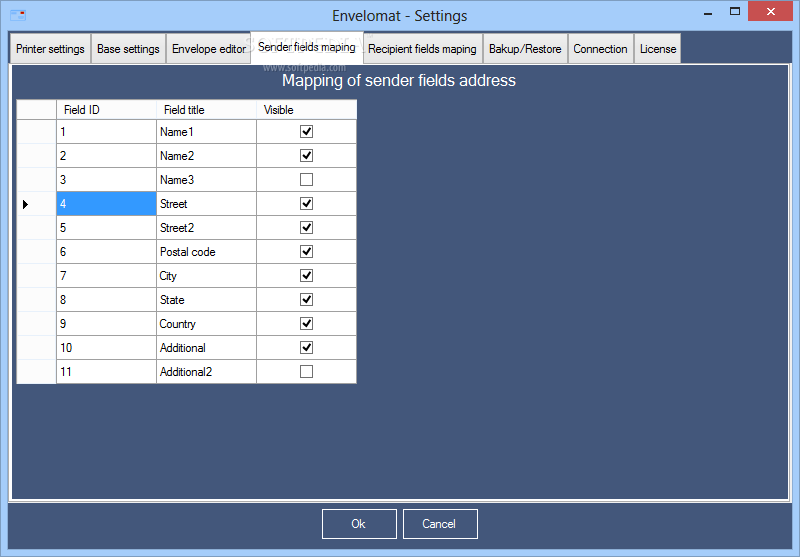800x557 pixels.
Task: Select the 'Name2' field title cell
Action: (x=206, y=156)
